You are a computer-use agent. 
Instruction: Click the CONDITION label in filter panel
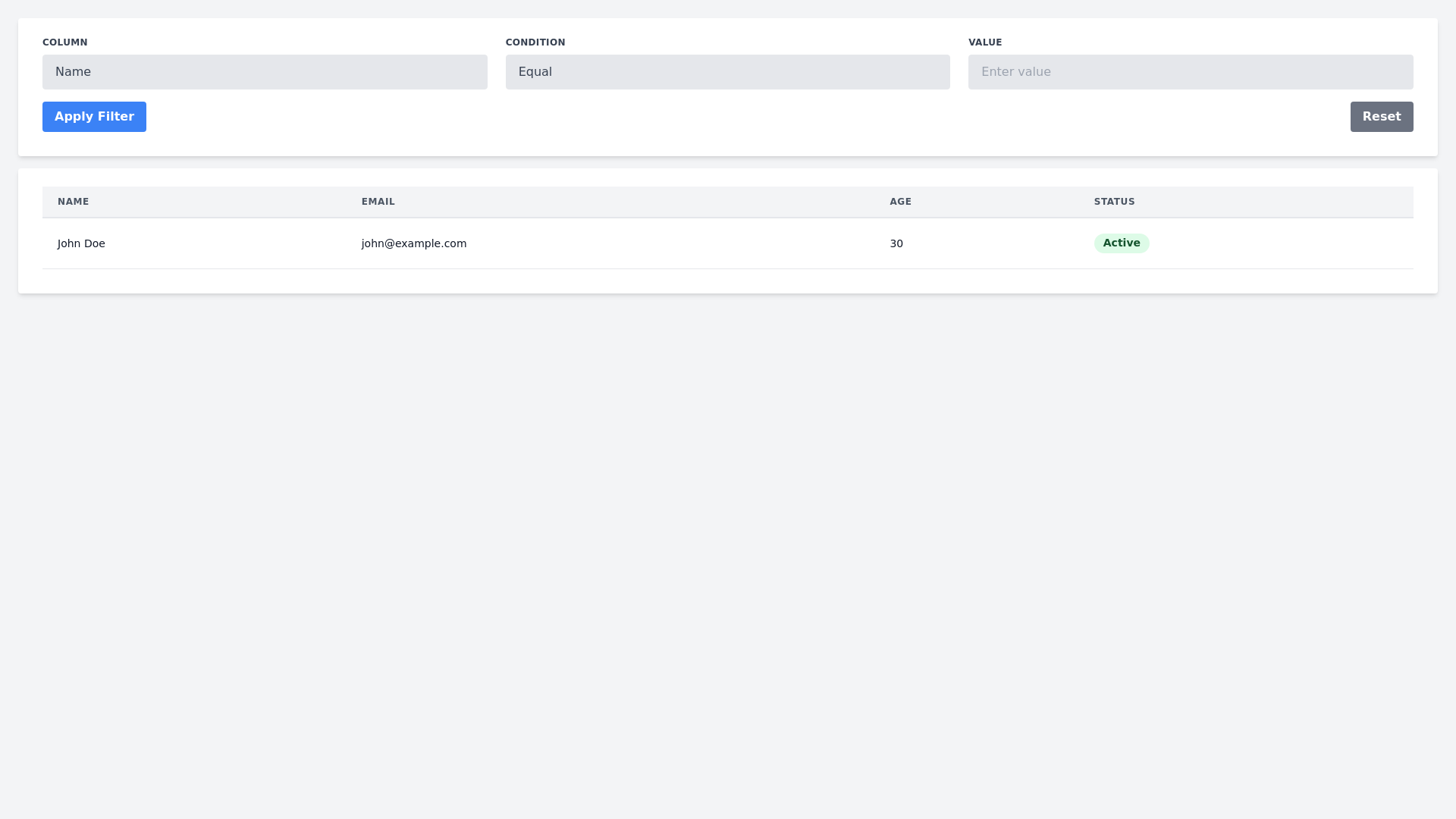[535, 42]
